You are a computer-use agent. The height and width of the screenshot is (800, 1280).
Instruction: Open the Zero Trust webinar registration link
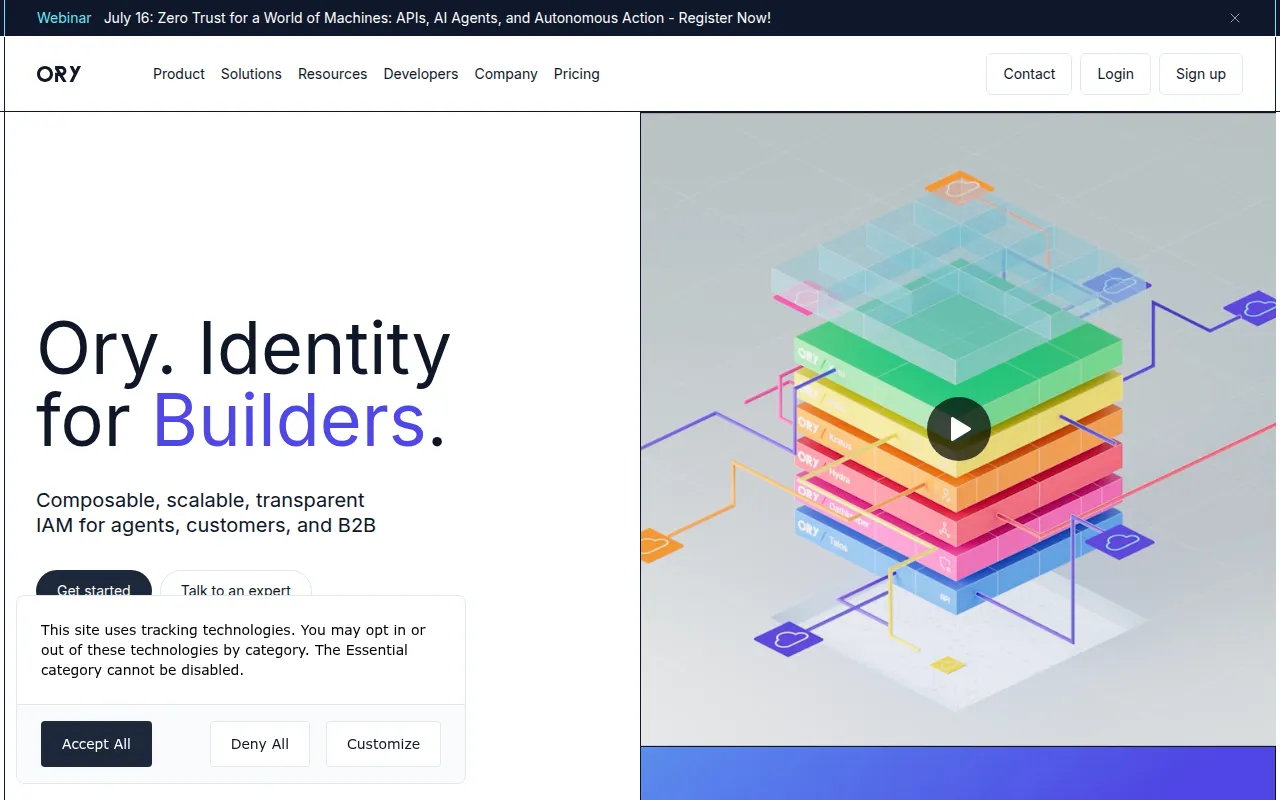(x=437, y=18)
